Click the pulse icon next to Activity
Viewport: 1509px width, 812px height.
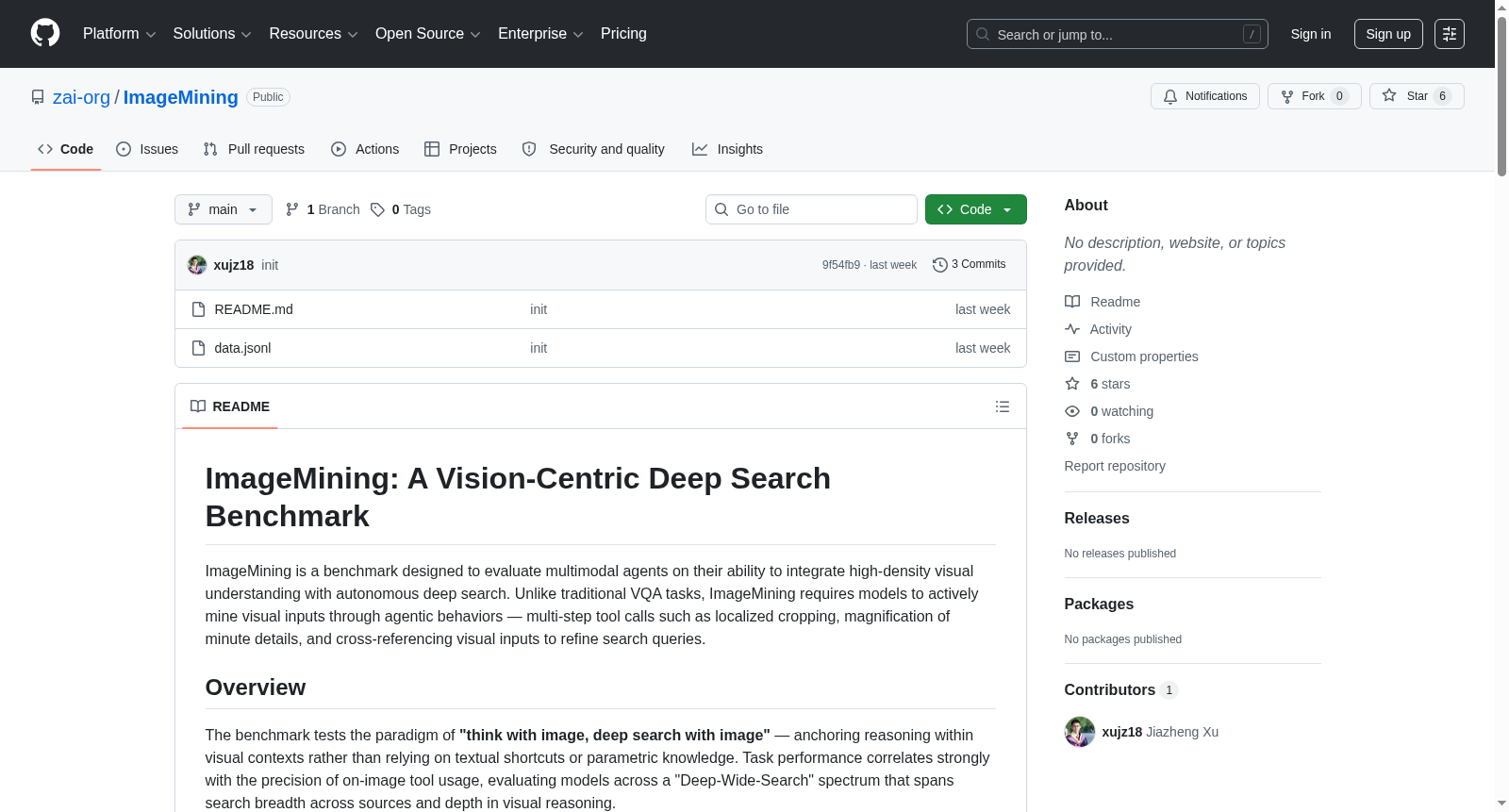click(1072, 329)
